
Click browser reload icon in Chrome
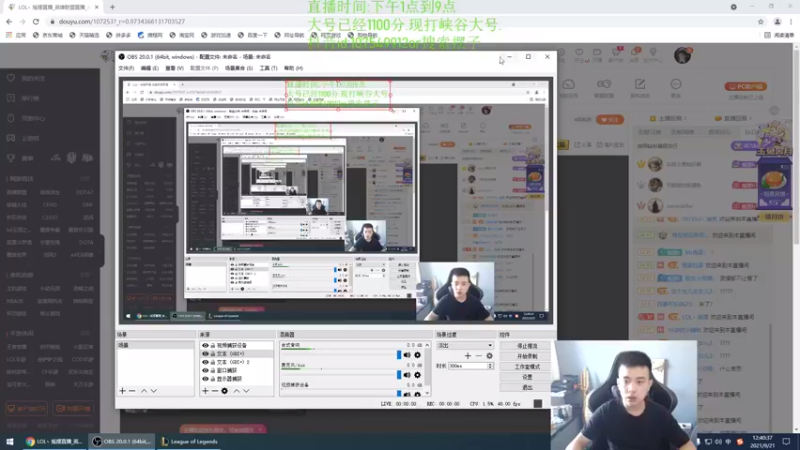[36, 21]
